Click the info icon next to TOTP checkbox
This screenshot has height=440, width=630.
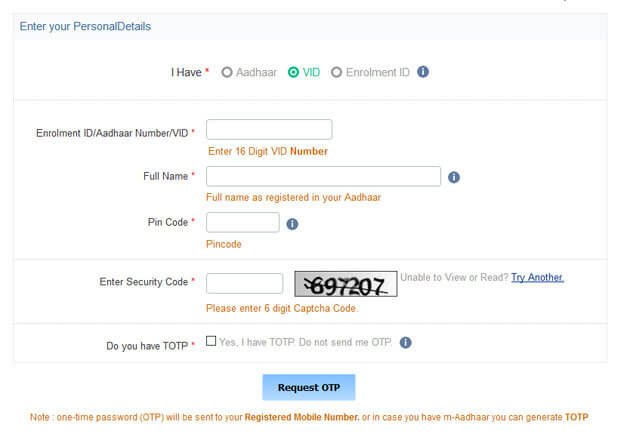[405, 342]
